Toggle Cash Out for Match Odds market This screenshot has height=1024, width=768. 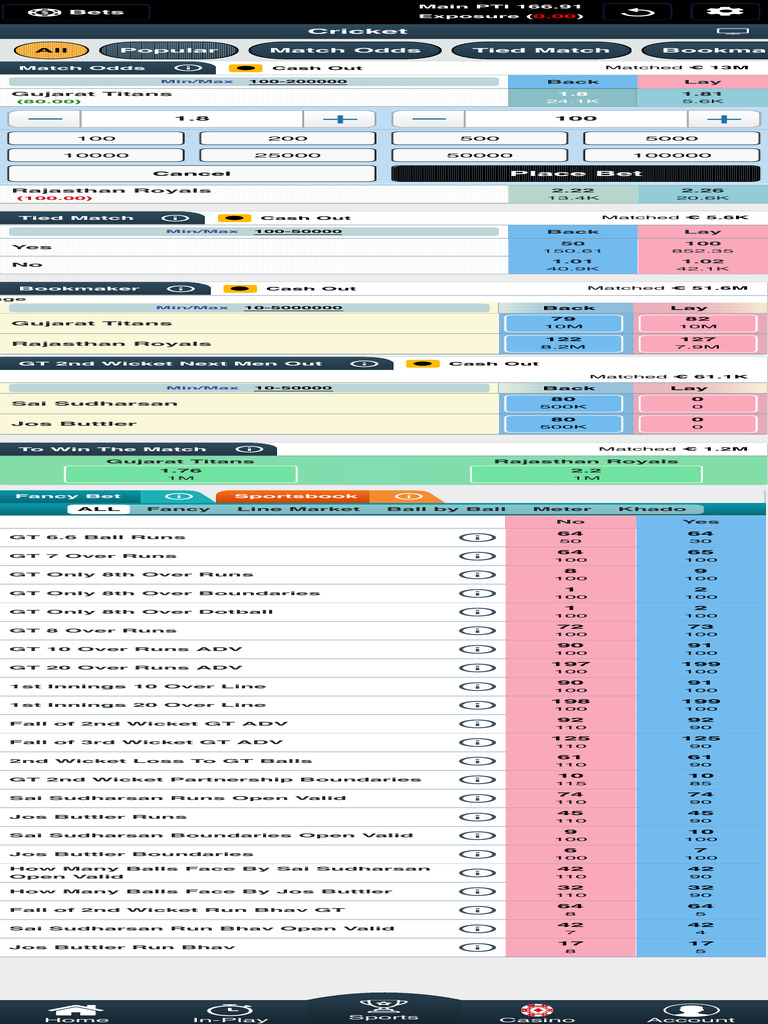pos(242,68)
